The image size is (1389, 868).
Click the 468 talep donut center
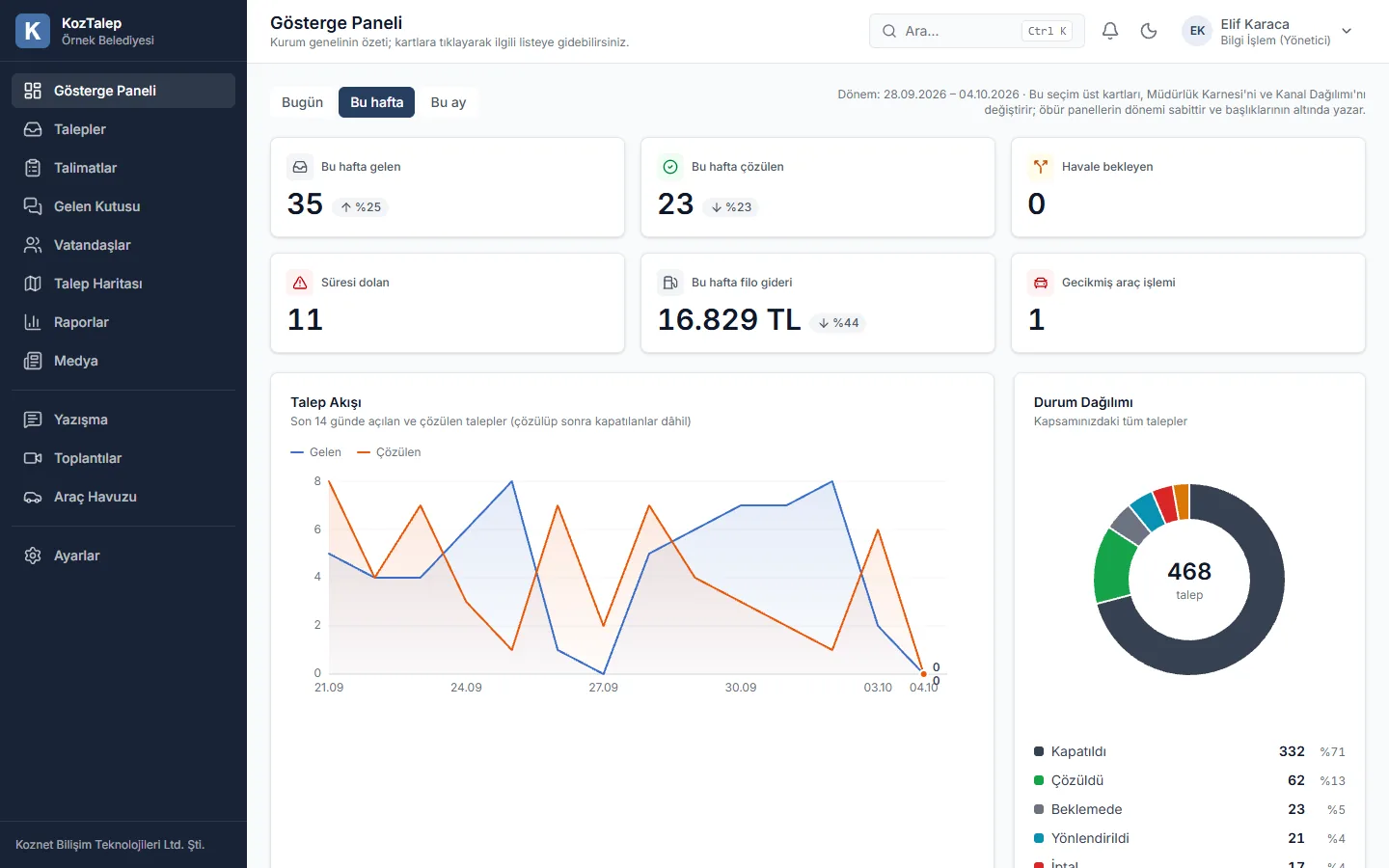click(1189, 580)
